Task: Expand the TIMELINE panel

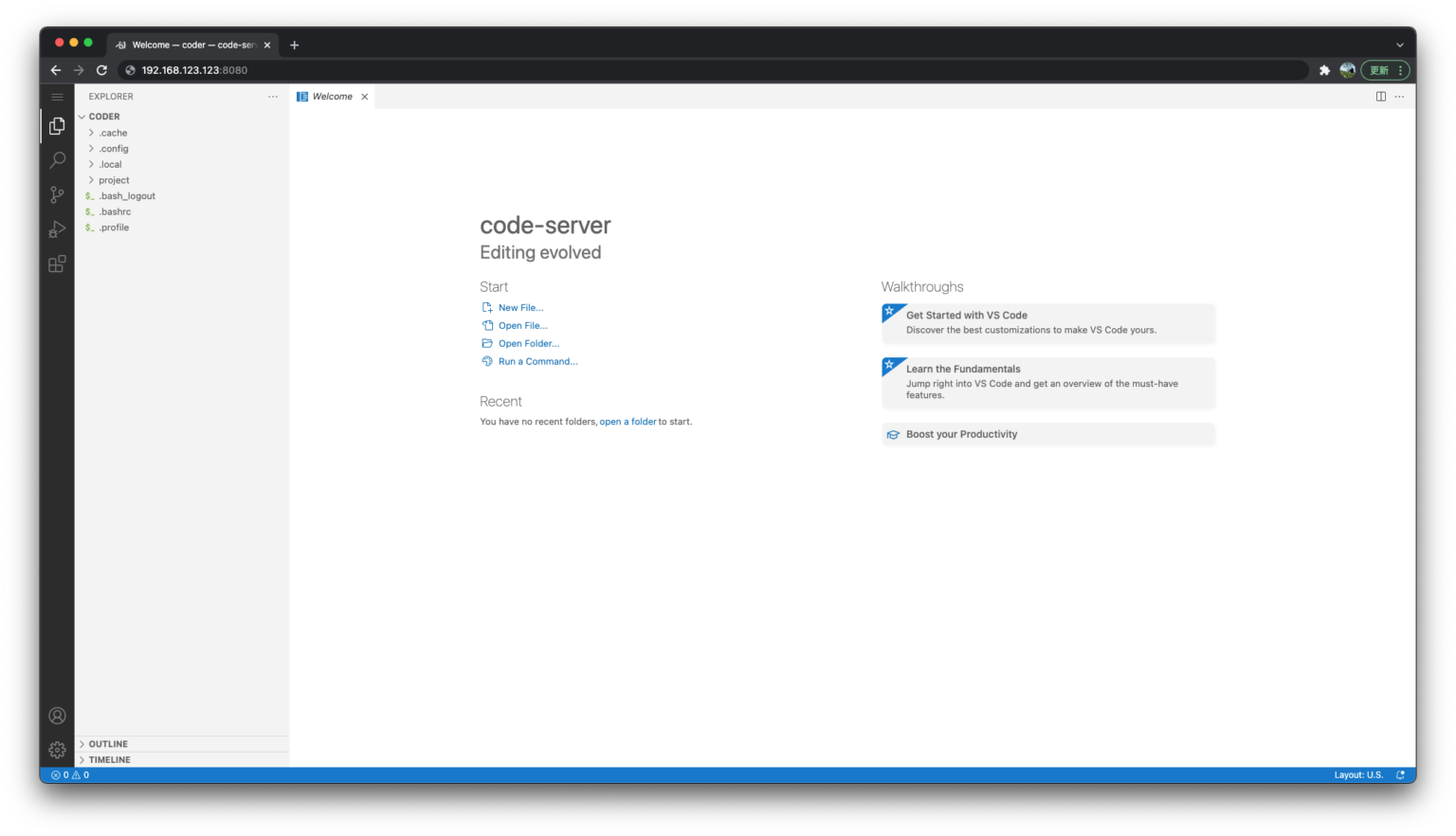Action: pyautogui.click(x=182, y=760)
